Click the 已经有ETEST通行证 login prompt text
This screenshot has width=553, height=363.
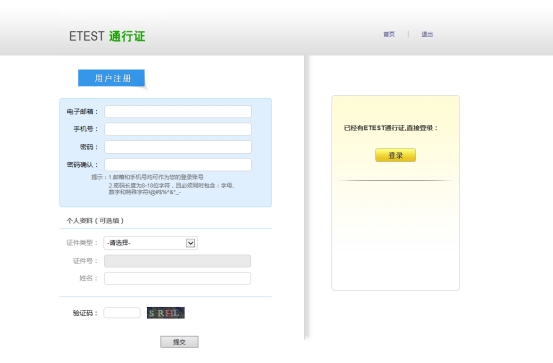pos(391,128)
